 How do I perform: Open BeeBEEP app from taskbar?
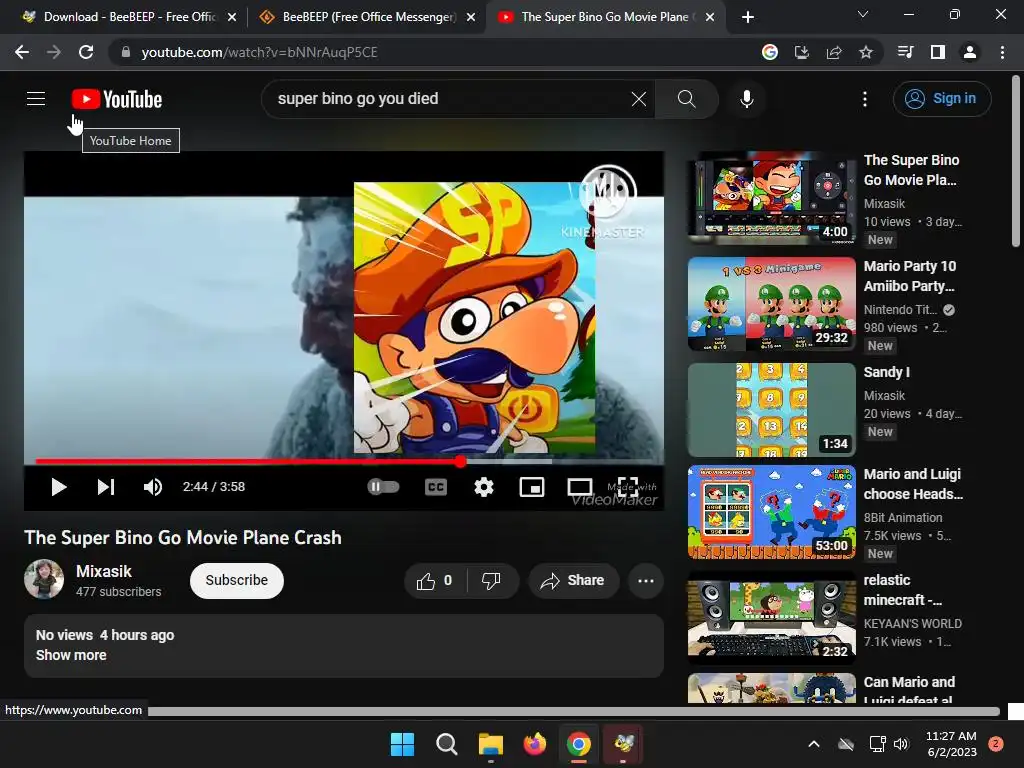[623, 744]
